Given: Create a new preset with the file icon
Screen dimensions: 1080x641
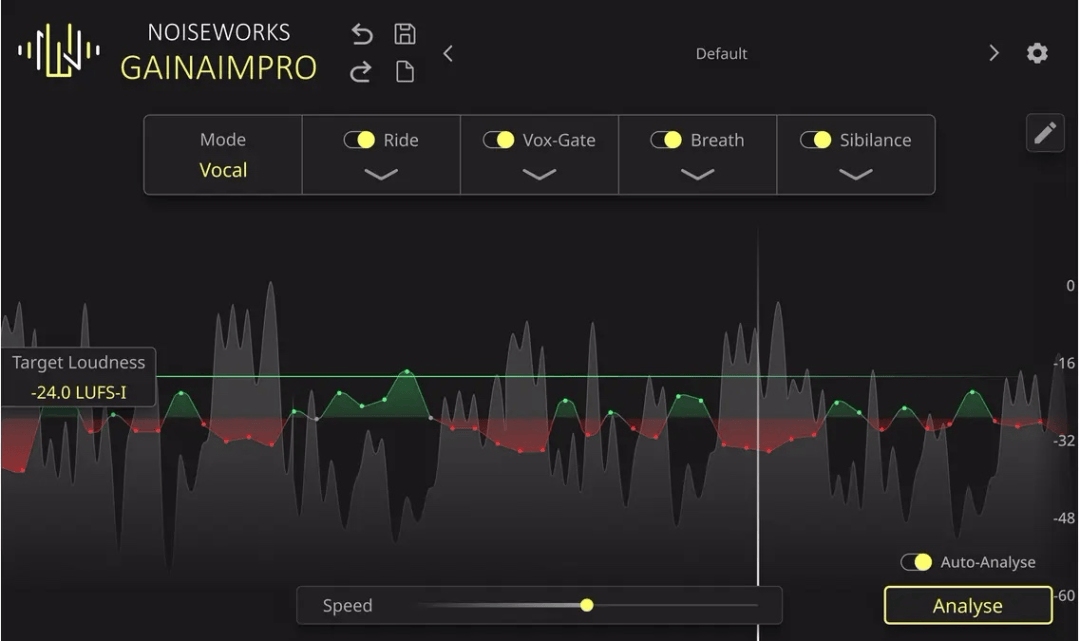Looking at the screenshot, I should point(404,73).
